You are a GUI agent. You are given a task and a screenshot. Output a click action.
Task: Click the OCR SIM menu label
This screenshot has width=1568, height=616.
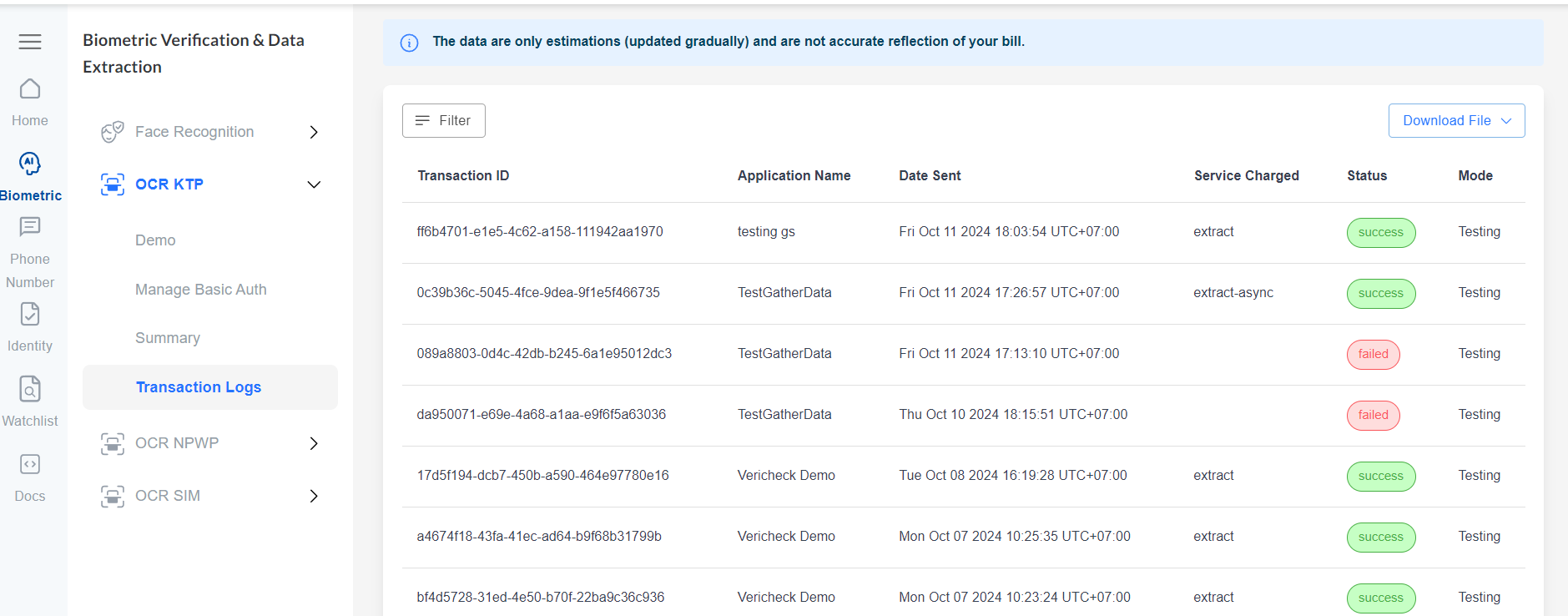[168, 496]
